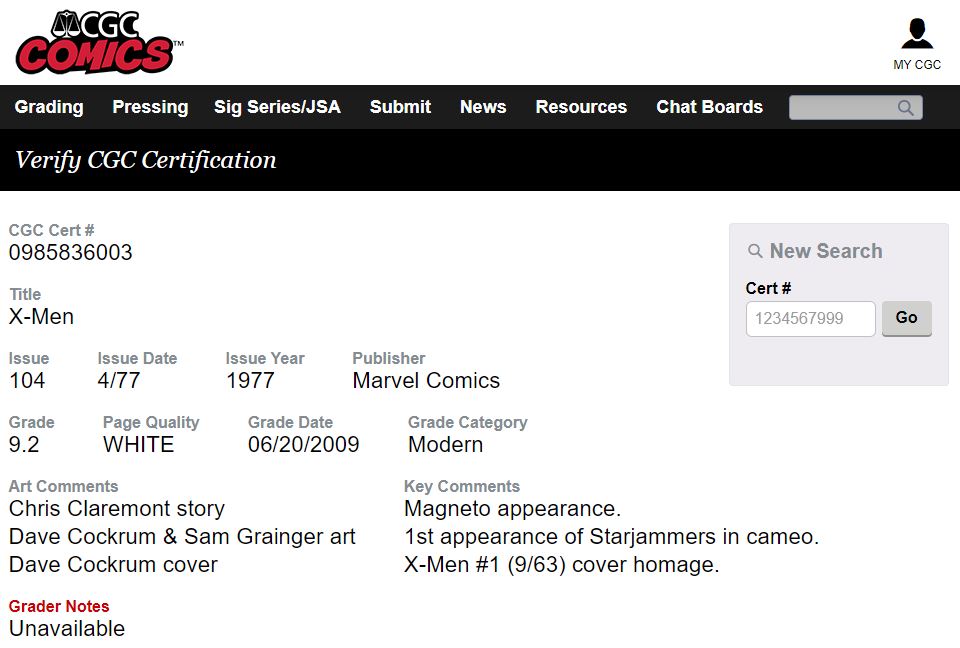The image size is (960, 648).
Task: Click the grade date 06/20/2009
Action: point(304,444)
